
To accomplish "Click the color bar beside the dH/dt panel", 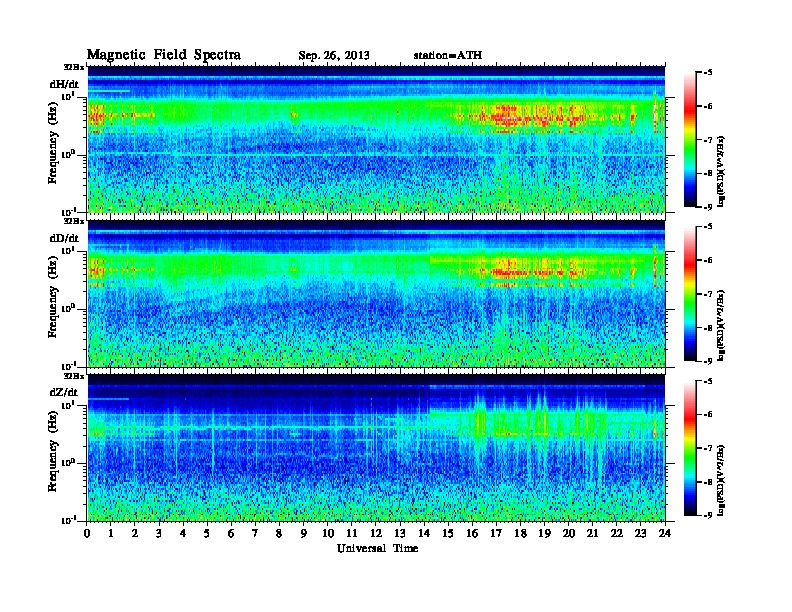I will pos(689,139).
